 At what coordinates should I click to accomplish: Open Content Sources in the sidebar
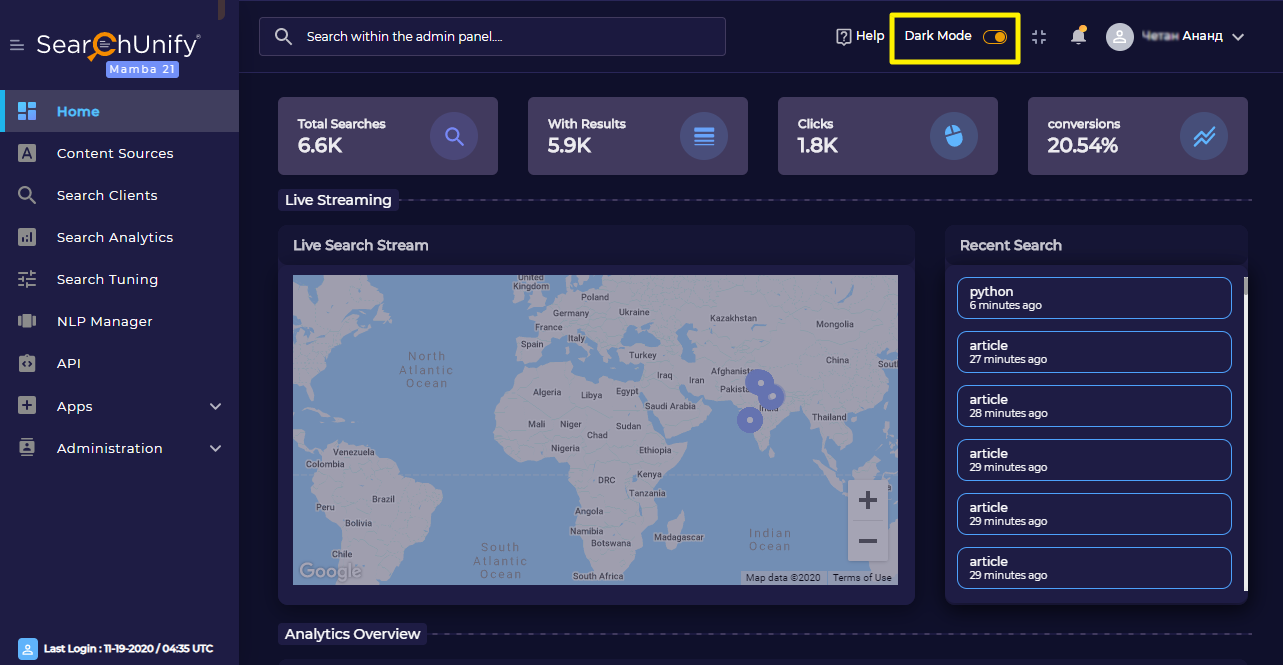tap(115, 153)
